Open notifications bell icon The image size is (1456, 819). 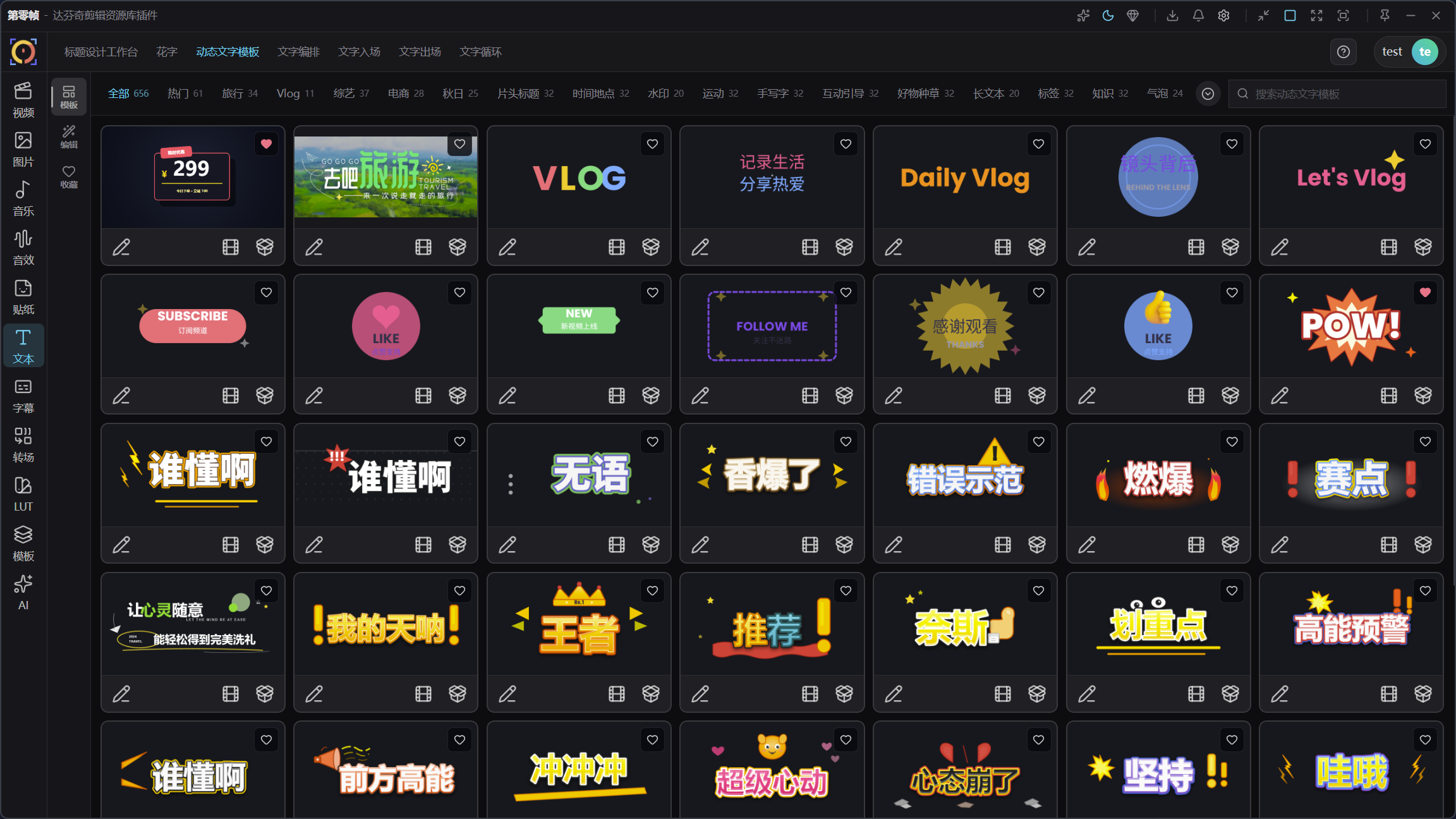1198,16
